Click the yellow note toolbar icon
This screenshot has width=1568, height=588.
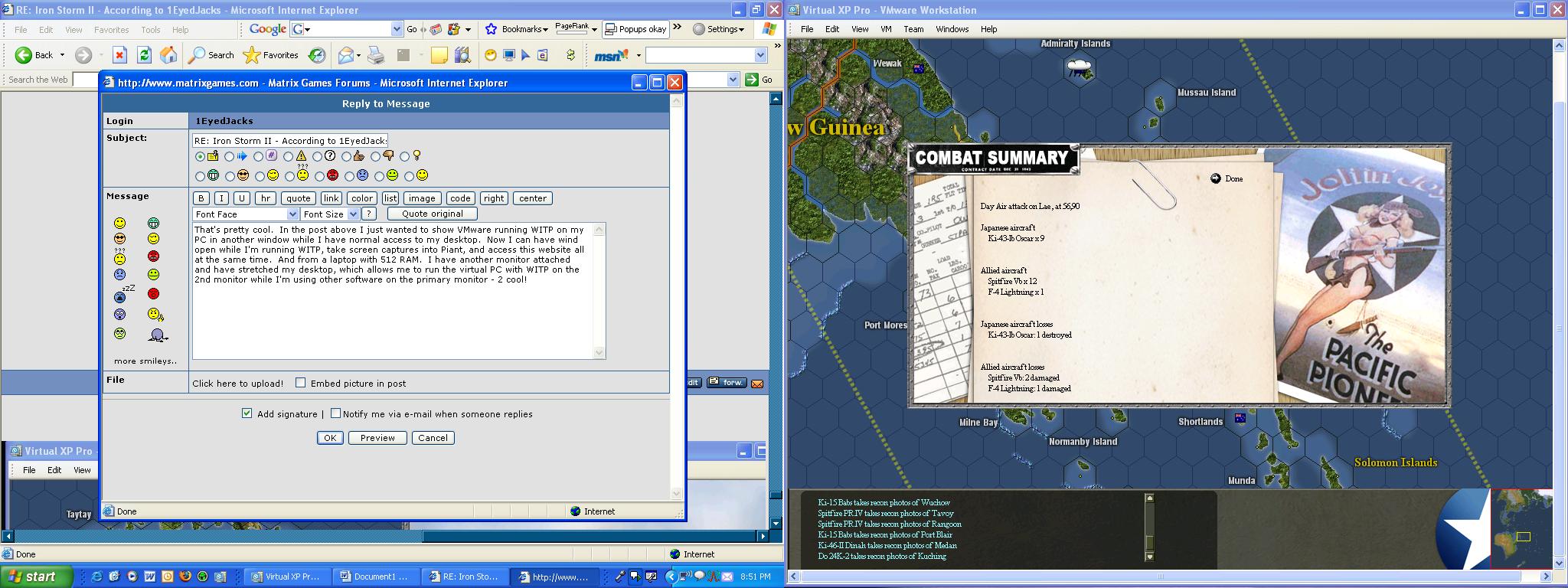click(439, 55)
